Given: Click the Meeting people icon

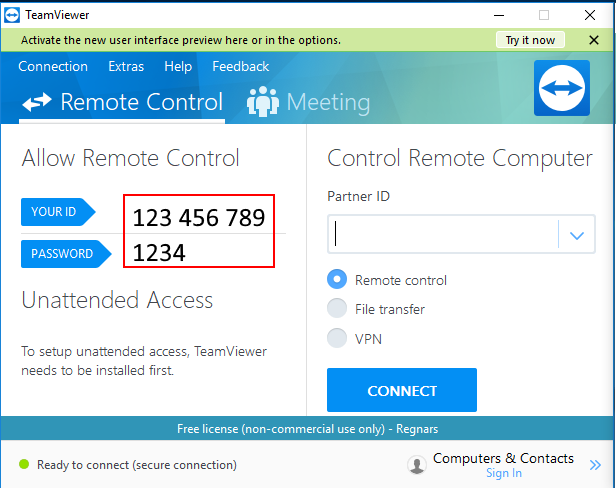Looking at the screenshot, I should point(263,102).
